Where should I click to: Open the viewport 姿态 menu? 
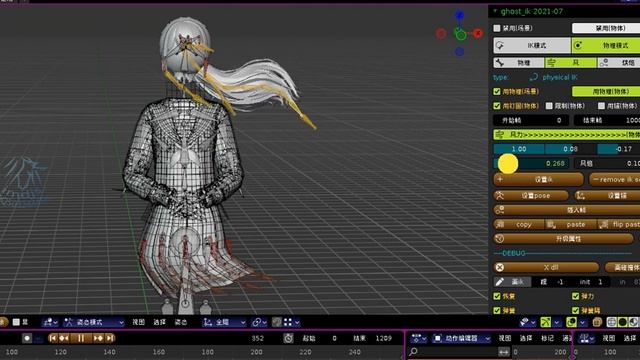click(181, 322)
